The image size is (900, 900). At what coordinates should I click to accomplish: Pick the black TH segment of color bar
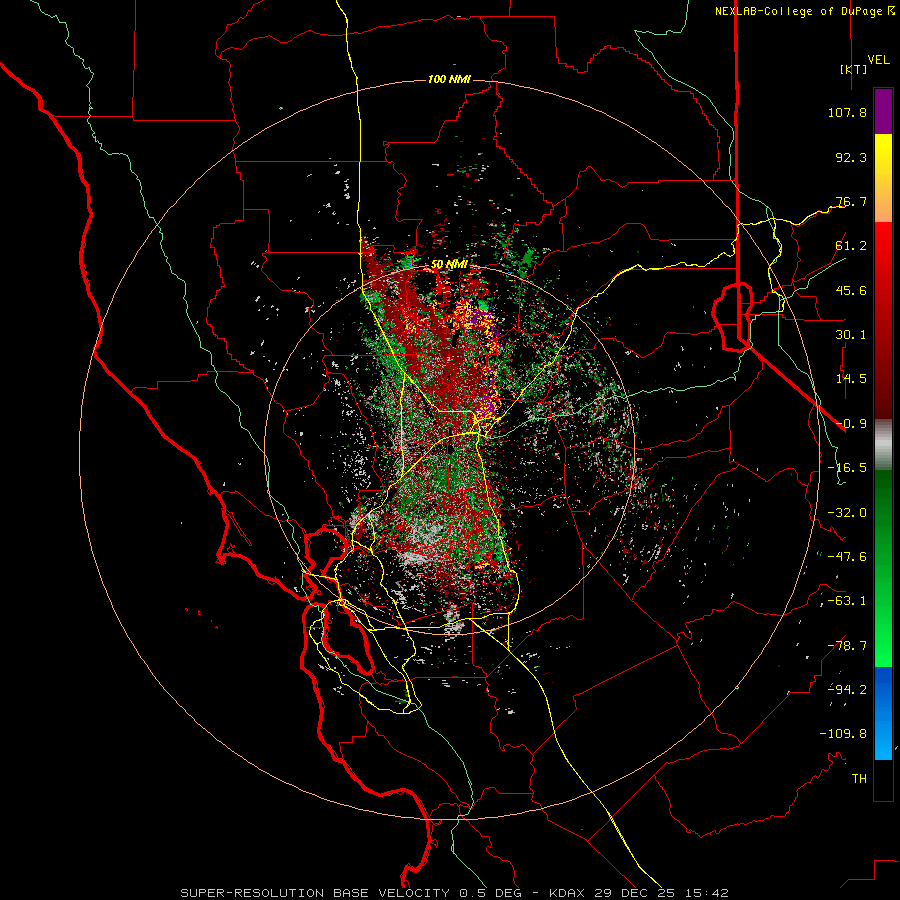pyautogui.click(x=883, y=780)
